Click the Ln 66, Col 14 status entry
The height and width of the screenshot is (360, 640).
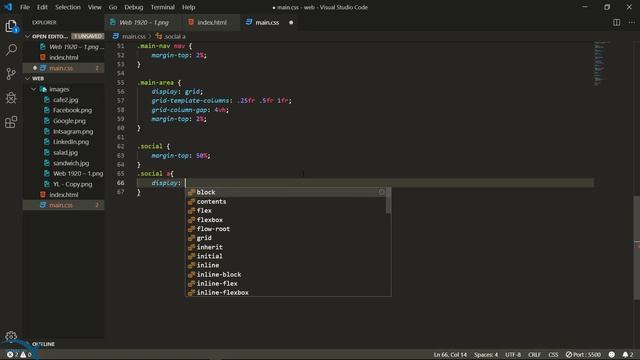point(450,354)
